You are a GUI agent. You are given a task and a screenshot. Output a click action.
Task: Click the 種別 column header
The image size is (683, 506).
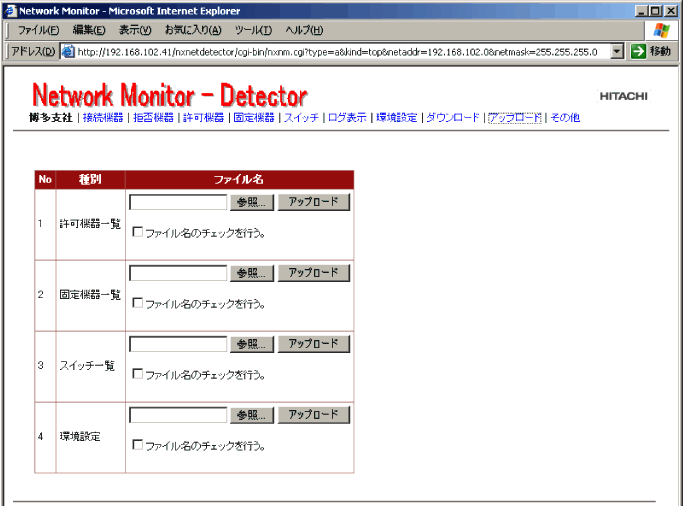pyautogui.click(x=90, y=180)
